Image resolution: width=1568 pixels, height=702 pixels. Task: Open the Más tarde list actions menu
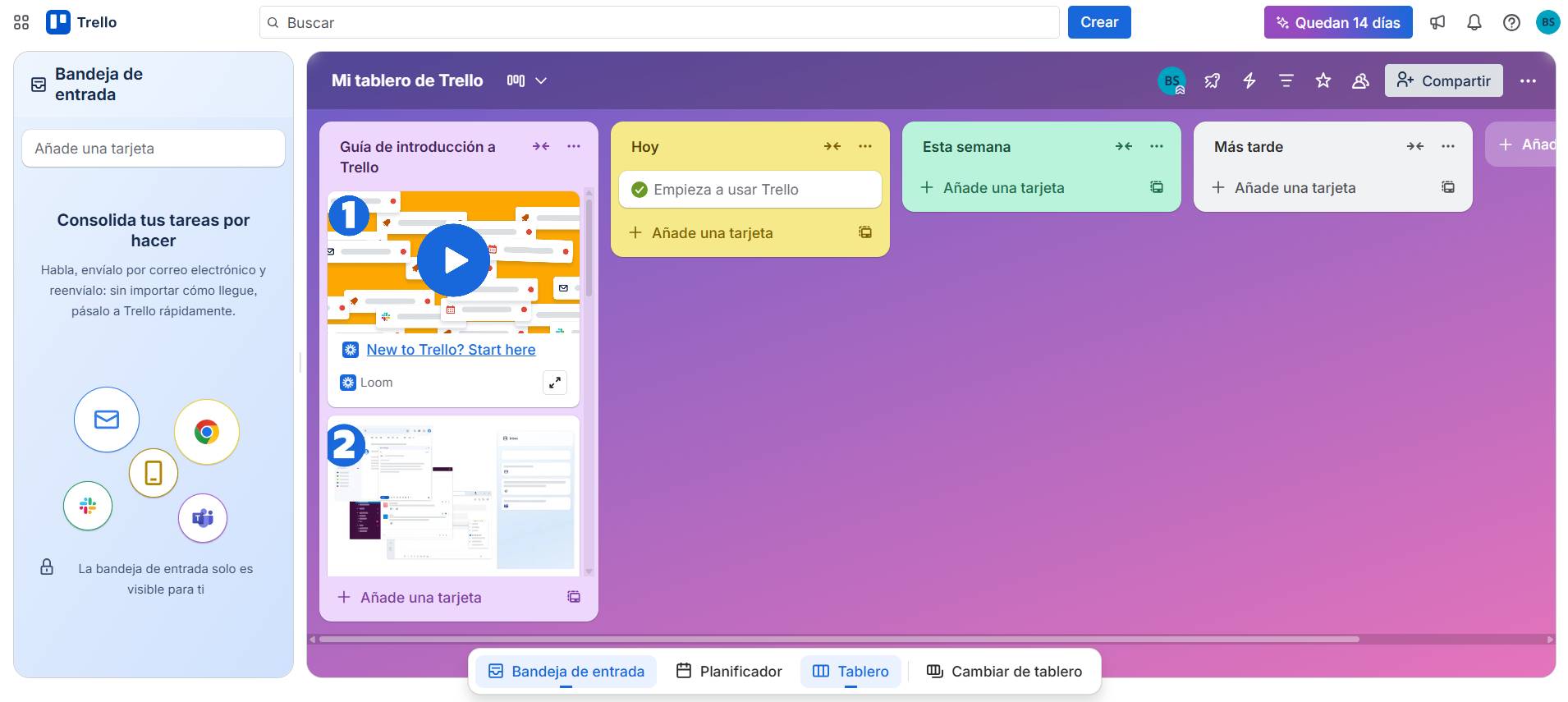(1448, 146)
